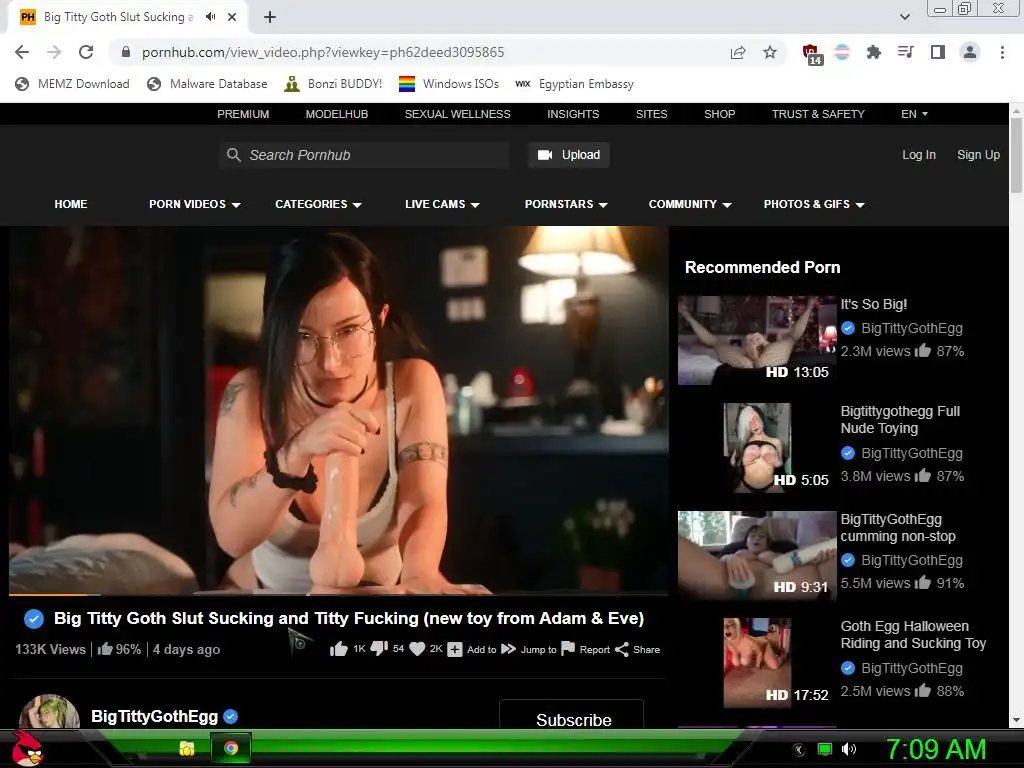This screenshot has width=1024, height=768.
Task: Open the PREMIUM top menu item
Action: click(243, 114)
